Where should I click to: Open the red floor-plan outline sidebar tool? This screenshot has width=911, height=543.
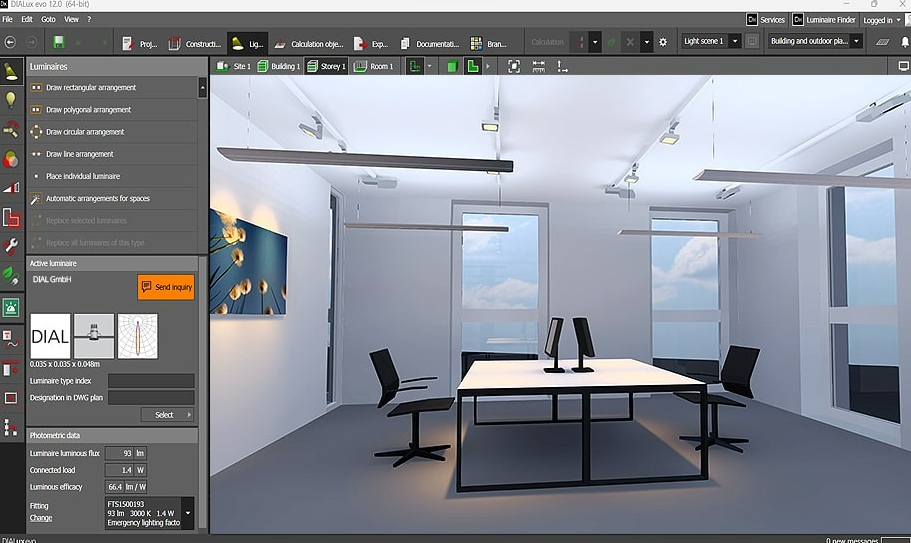tap(11, 218)
